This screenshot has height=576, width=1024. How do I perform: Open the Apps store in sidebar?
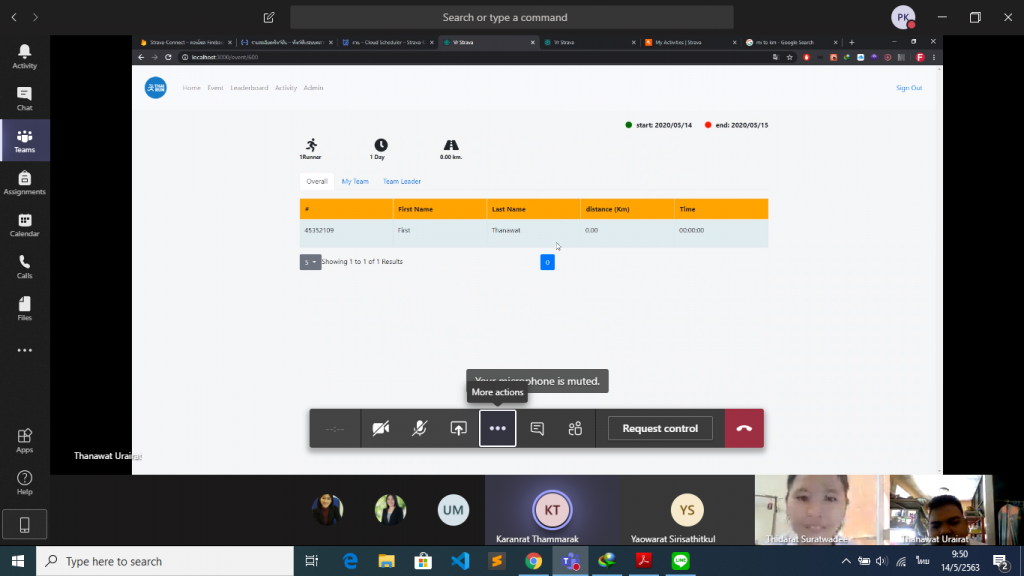25,440
